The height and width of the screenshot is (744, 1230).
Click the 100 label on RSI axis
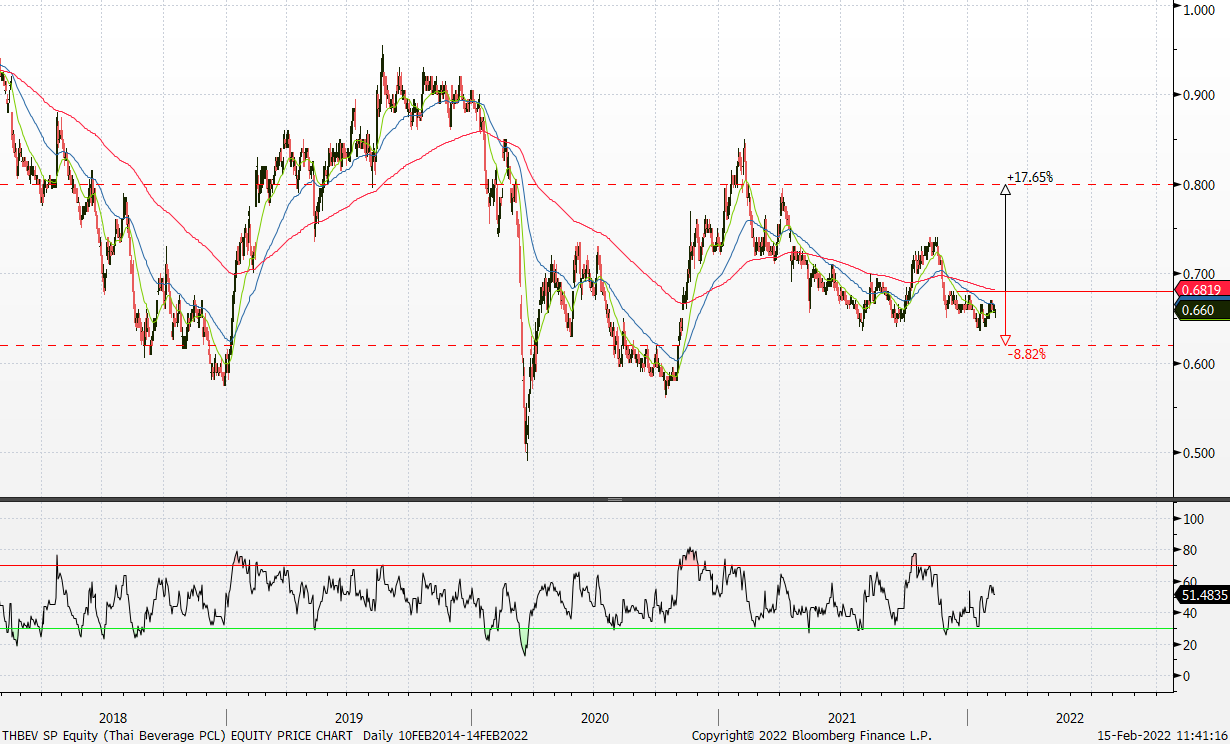pyautogui.click(x=1192, y=519)
